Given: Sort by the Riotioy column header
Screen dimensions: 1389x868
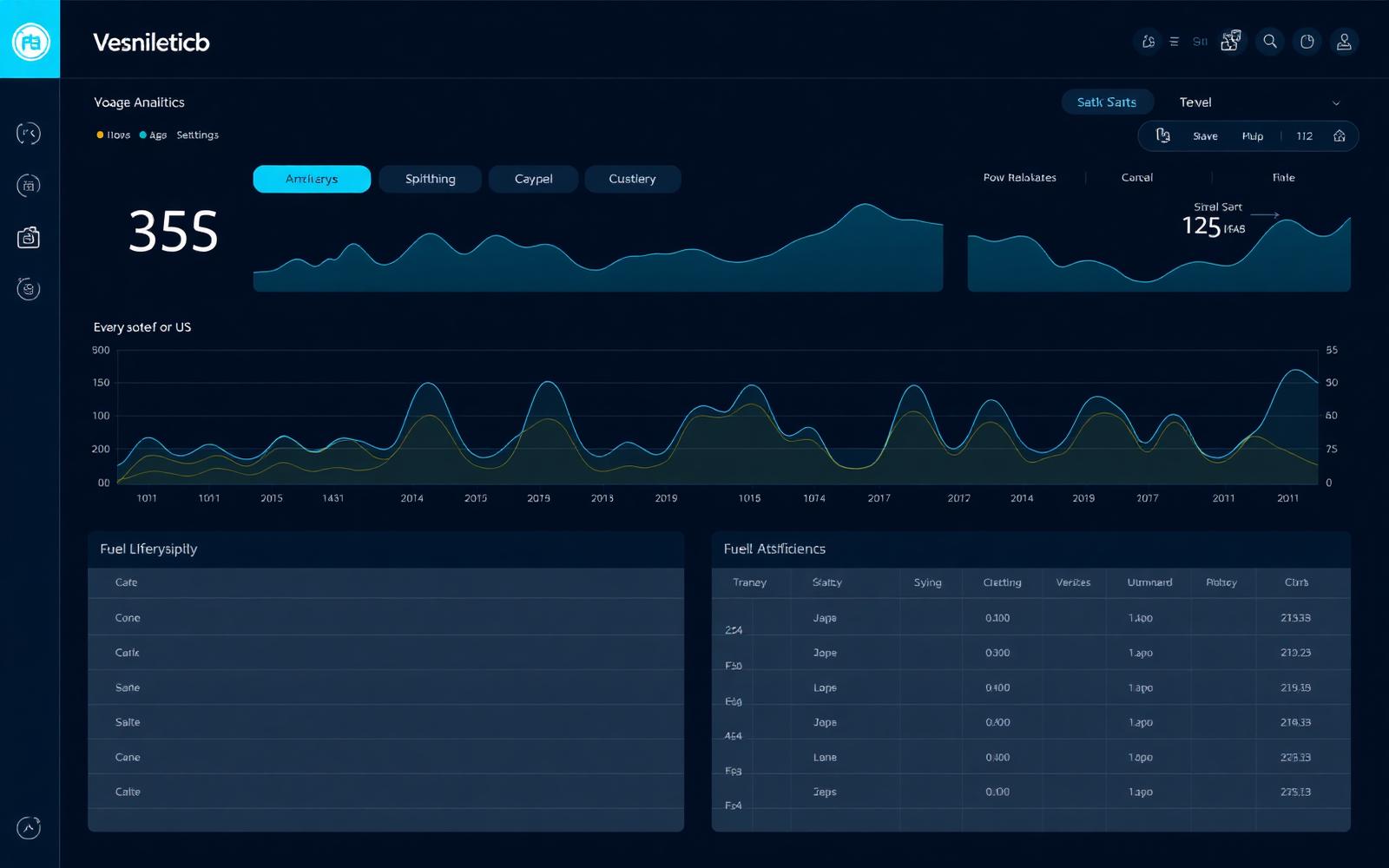Looking at the screenshot, I should 1221,582.
